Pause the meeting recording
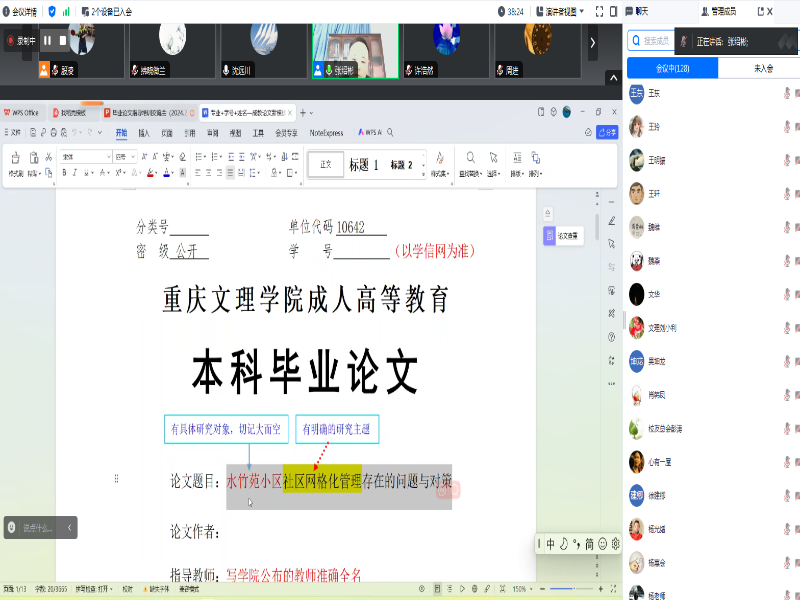 [x=47, y=41]
